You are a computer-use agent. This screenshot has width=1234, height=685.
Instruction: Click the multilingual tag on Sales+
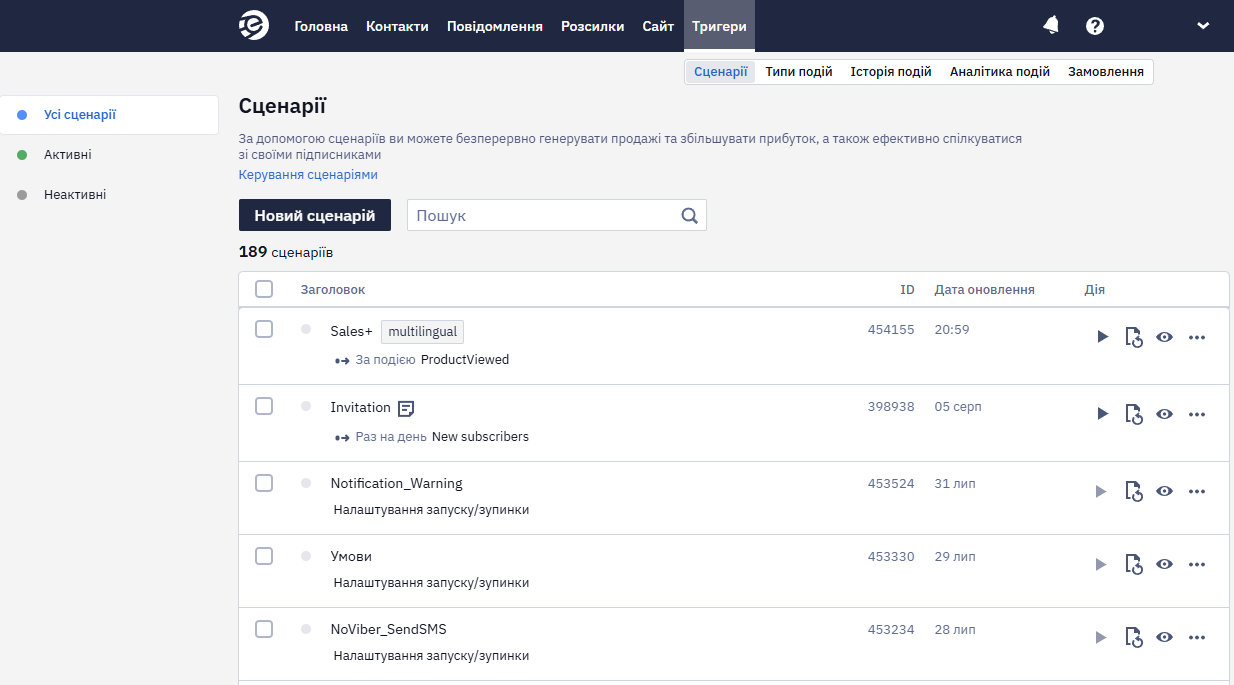(422, 332)
